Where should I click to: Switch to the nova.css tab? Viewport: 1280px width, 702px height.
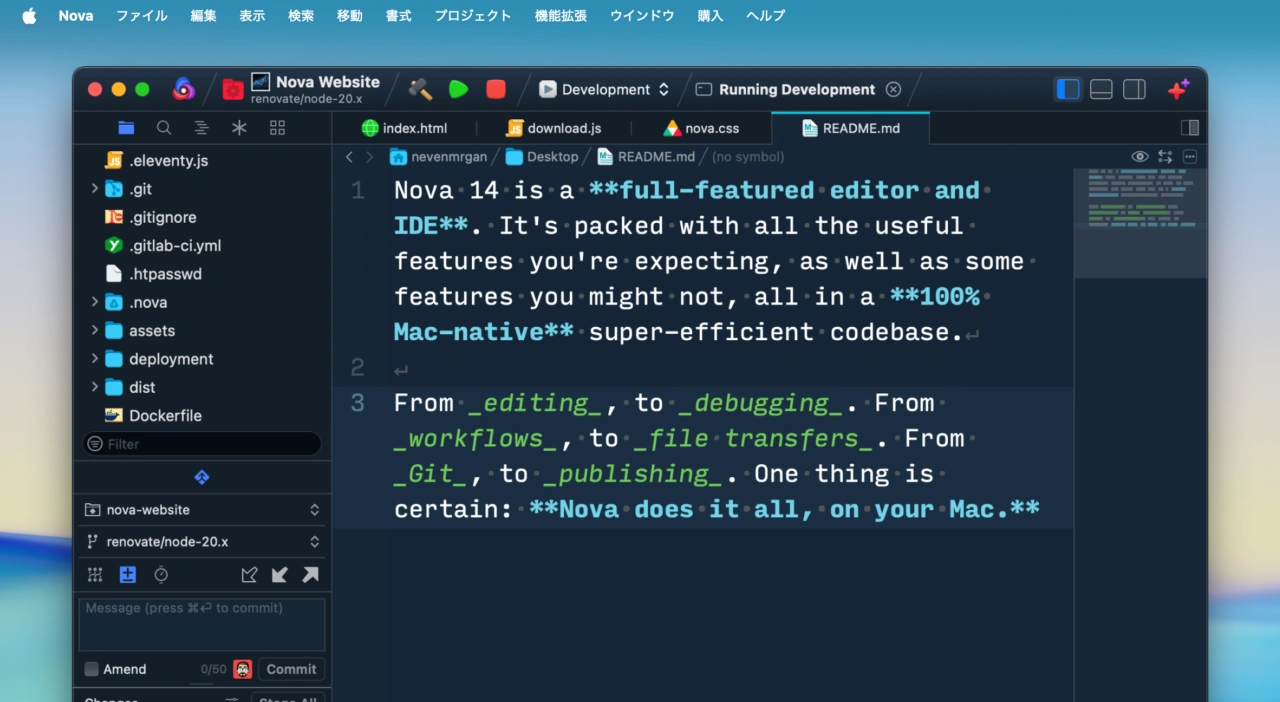pos(700,128)
